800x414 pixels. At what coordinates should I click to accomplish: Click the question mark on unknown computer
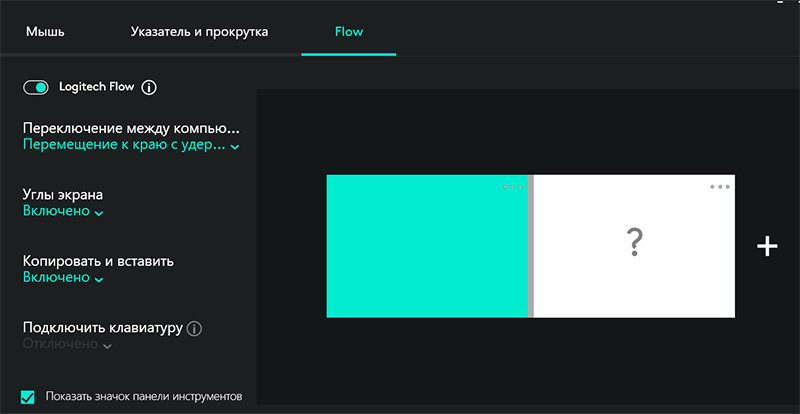click(633, 243)
